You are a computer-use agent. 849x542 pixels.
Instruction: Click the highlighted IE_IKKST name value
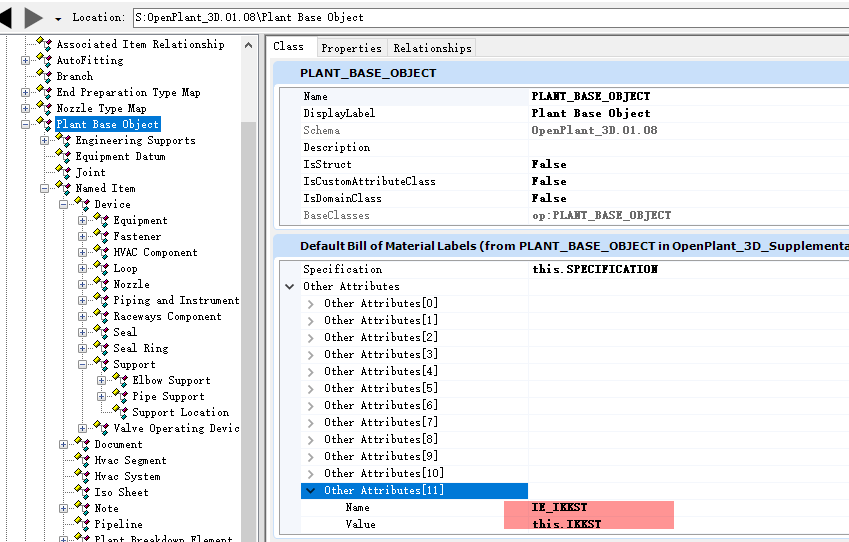(x=590, y=508)
